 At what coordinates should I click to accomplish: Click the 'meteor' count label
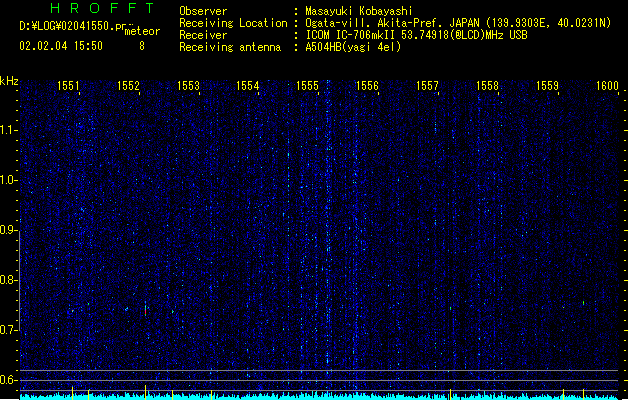[142, 31]
